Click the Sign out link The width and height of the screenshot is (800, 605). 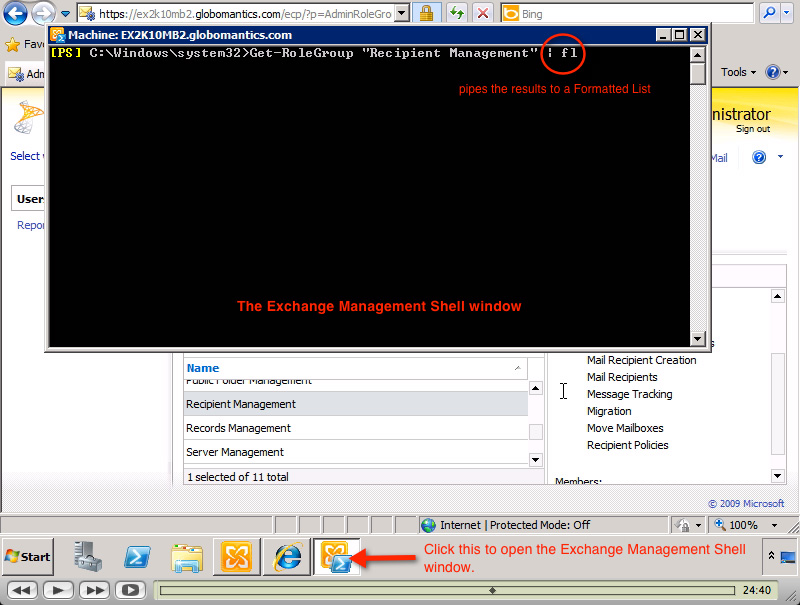click(x=752, y=129)
